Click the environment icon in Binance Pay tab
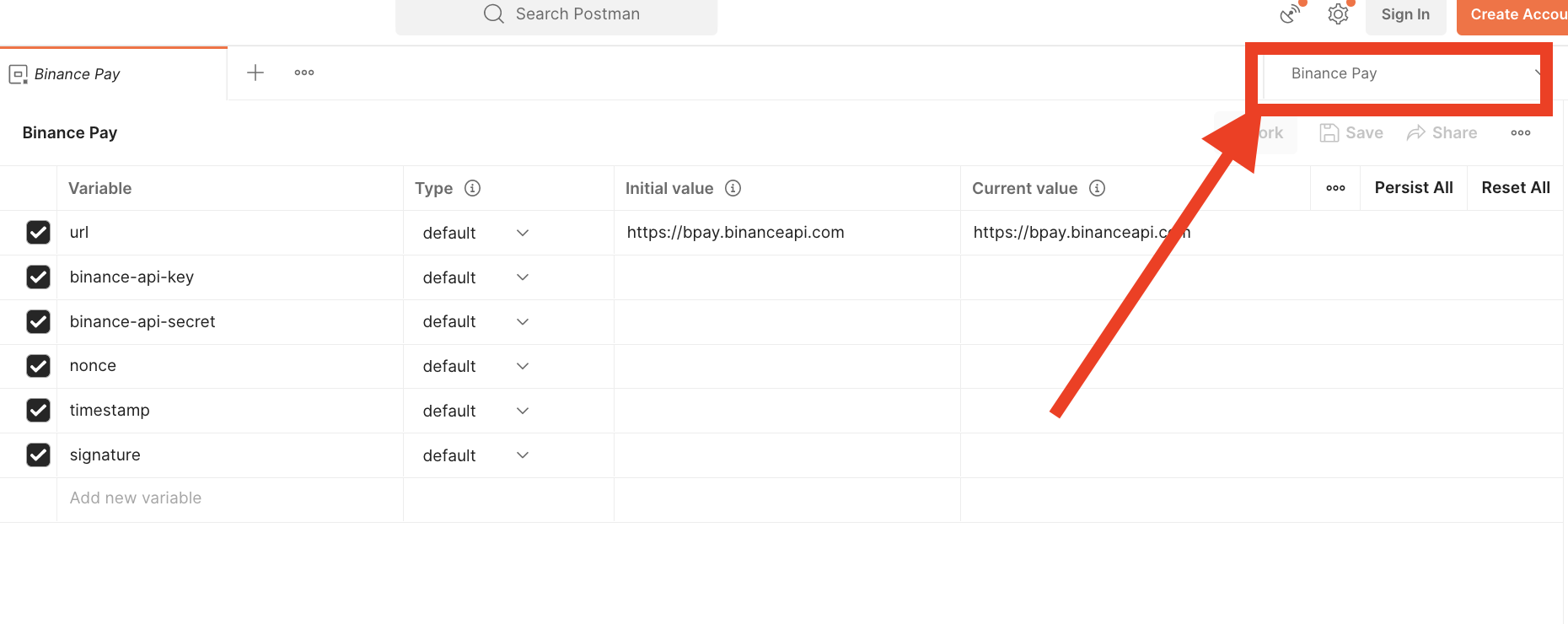This screenshot has height=624, width=1568. pos(18,74)
